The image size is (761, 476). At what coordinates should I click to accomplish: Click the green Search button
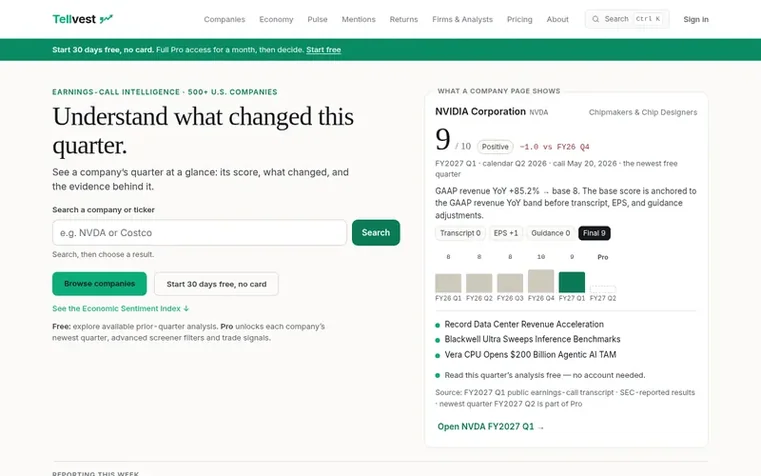(x=376, y=232)
